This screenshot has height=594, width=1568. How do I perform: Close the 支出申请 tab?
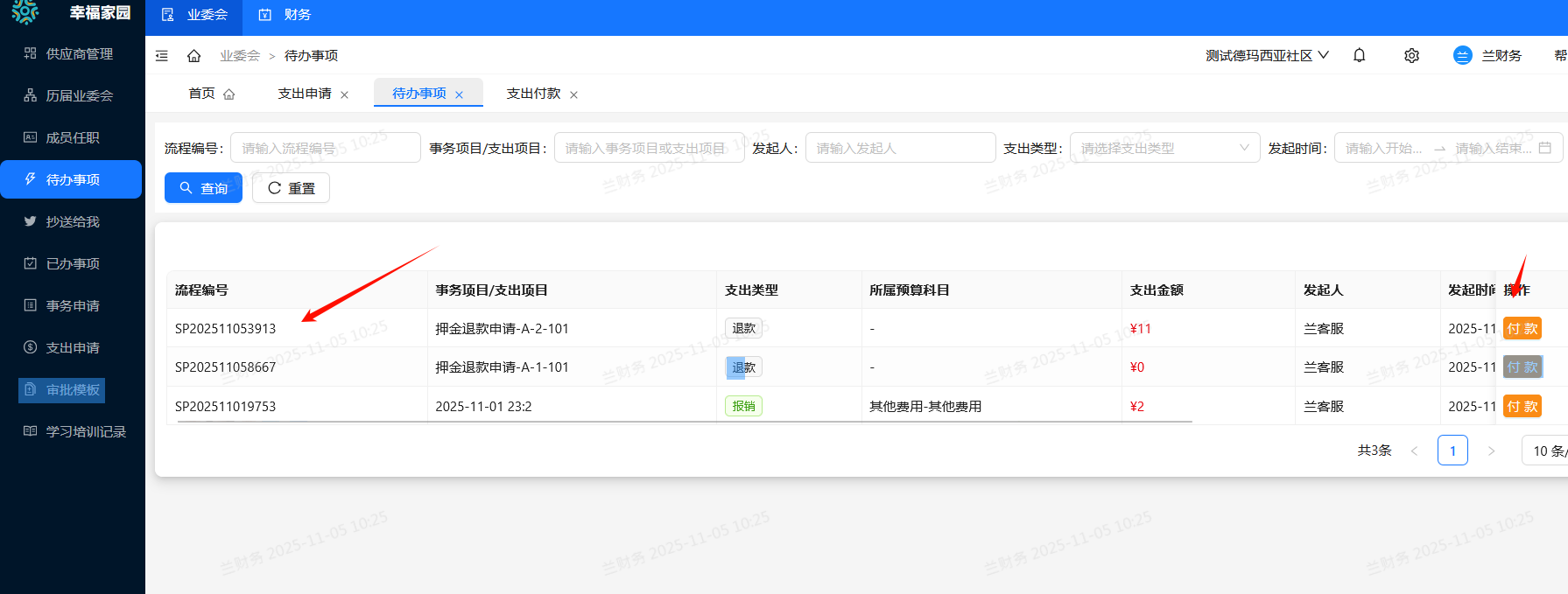(x=344, y=94)
